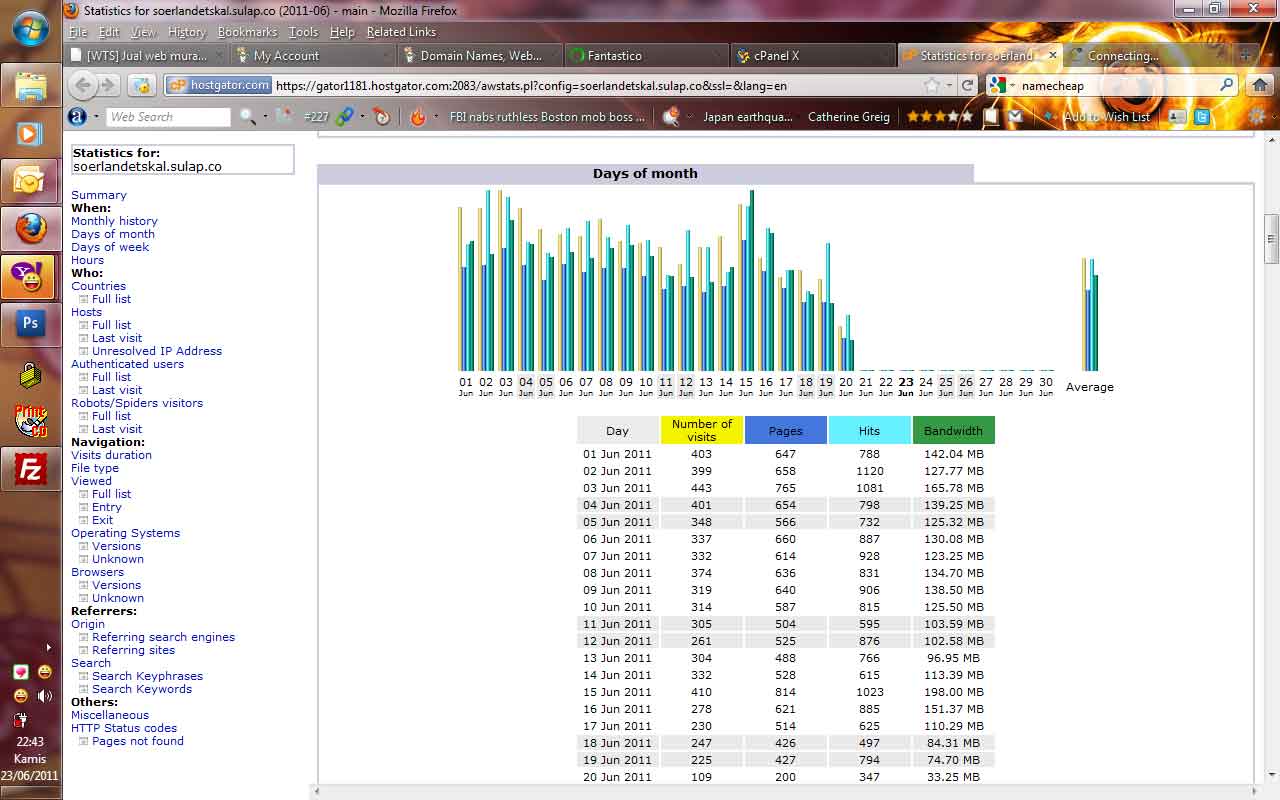The image size is (1280, 800).
Task: Open the Monthly history link
Action: (114, 221)
